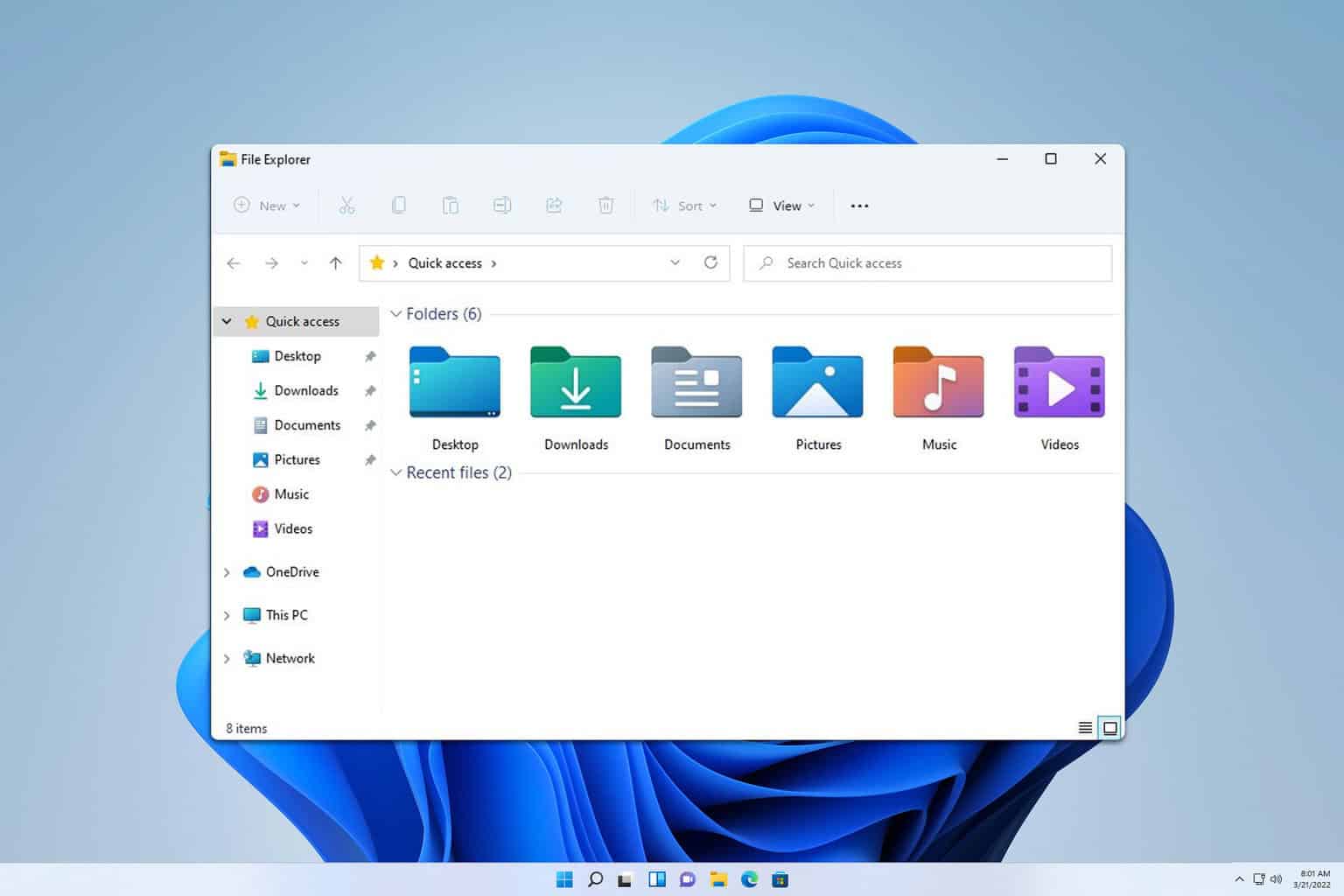Click the Share icon in toolbar
The width and height of the screenshot is (1344, 896).
[554, 206]
